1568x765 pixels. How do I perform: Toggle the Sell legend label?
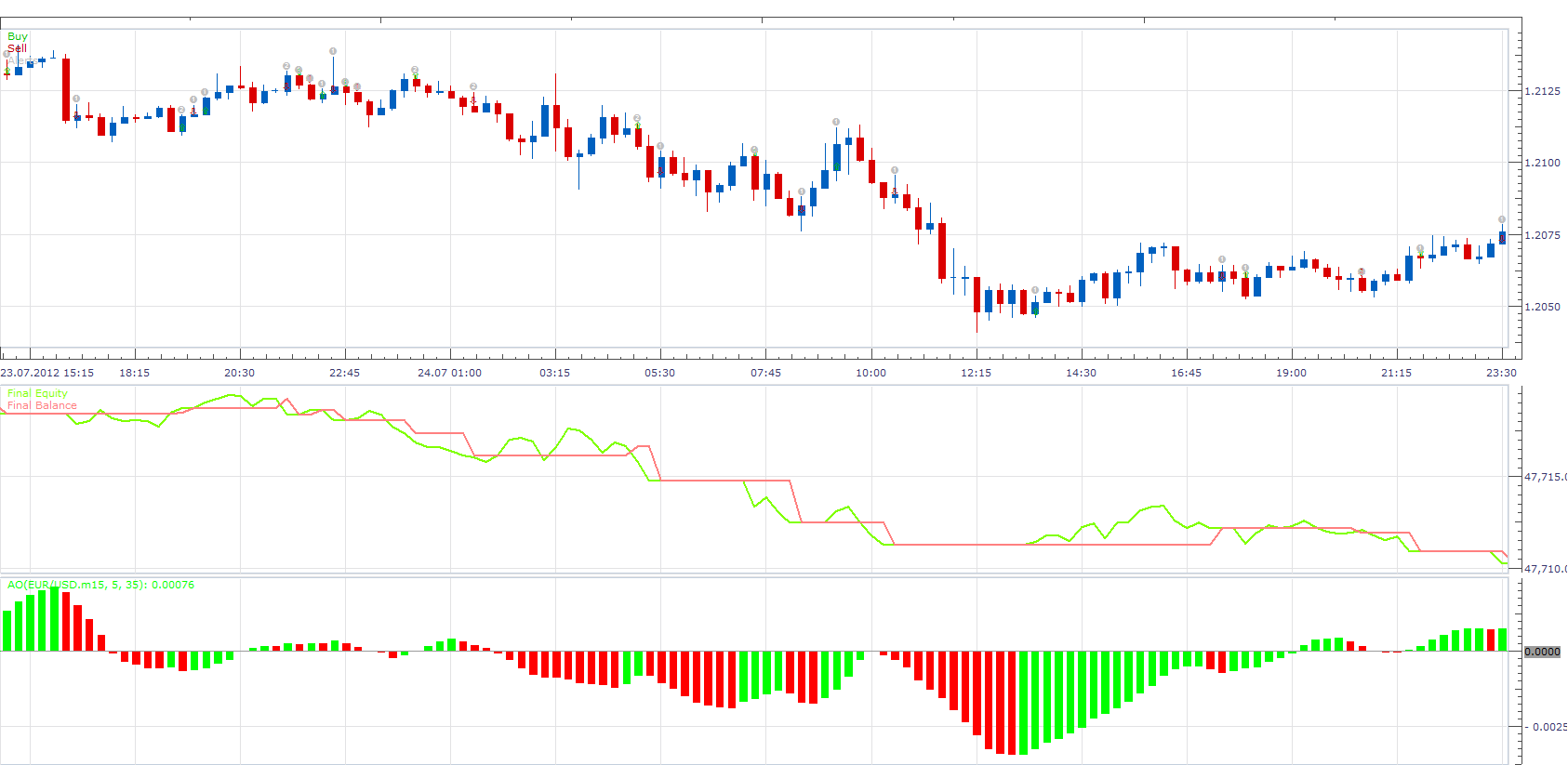[18, 48]
